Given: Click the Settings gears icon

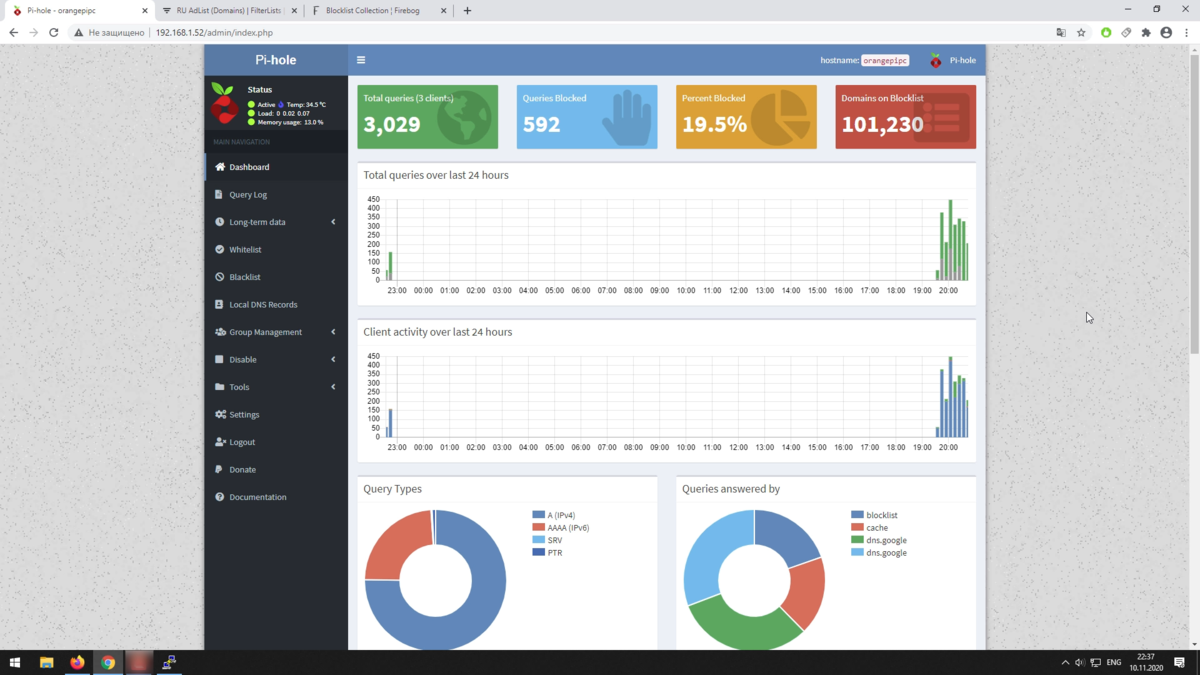Looking at the screenshot, I should point(220,414).
